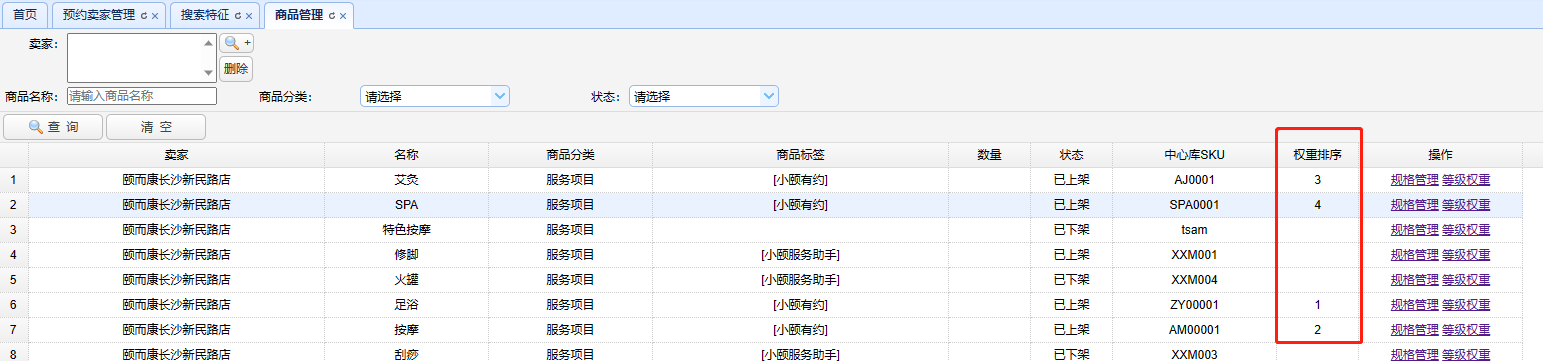Image resolution: width=1543 pixels, height=361 pixels.
Task: Open 等级权重 for the 足浴 row
Action: (1466, 305)
